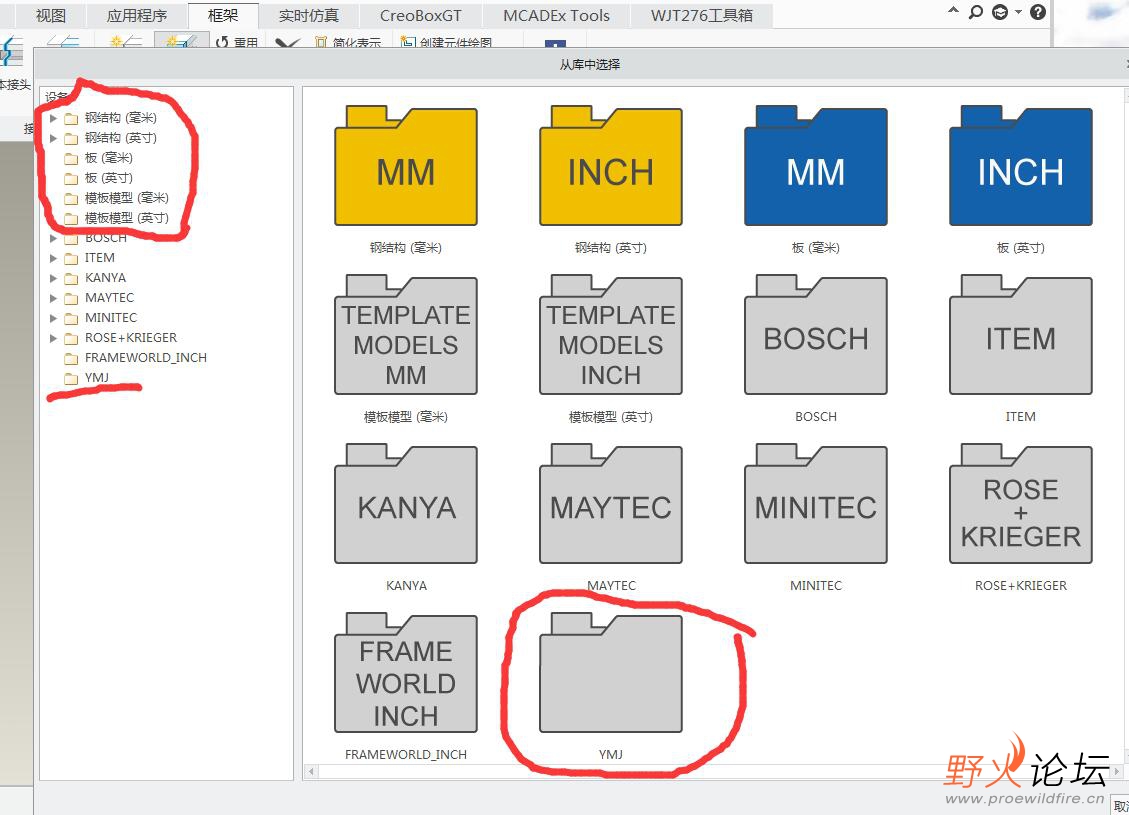Open the blank YMJ folder thumbnail
This screenshot has width=1129, height=815.
pyautogui.click(x=611, y=673)
